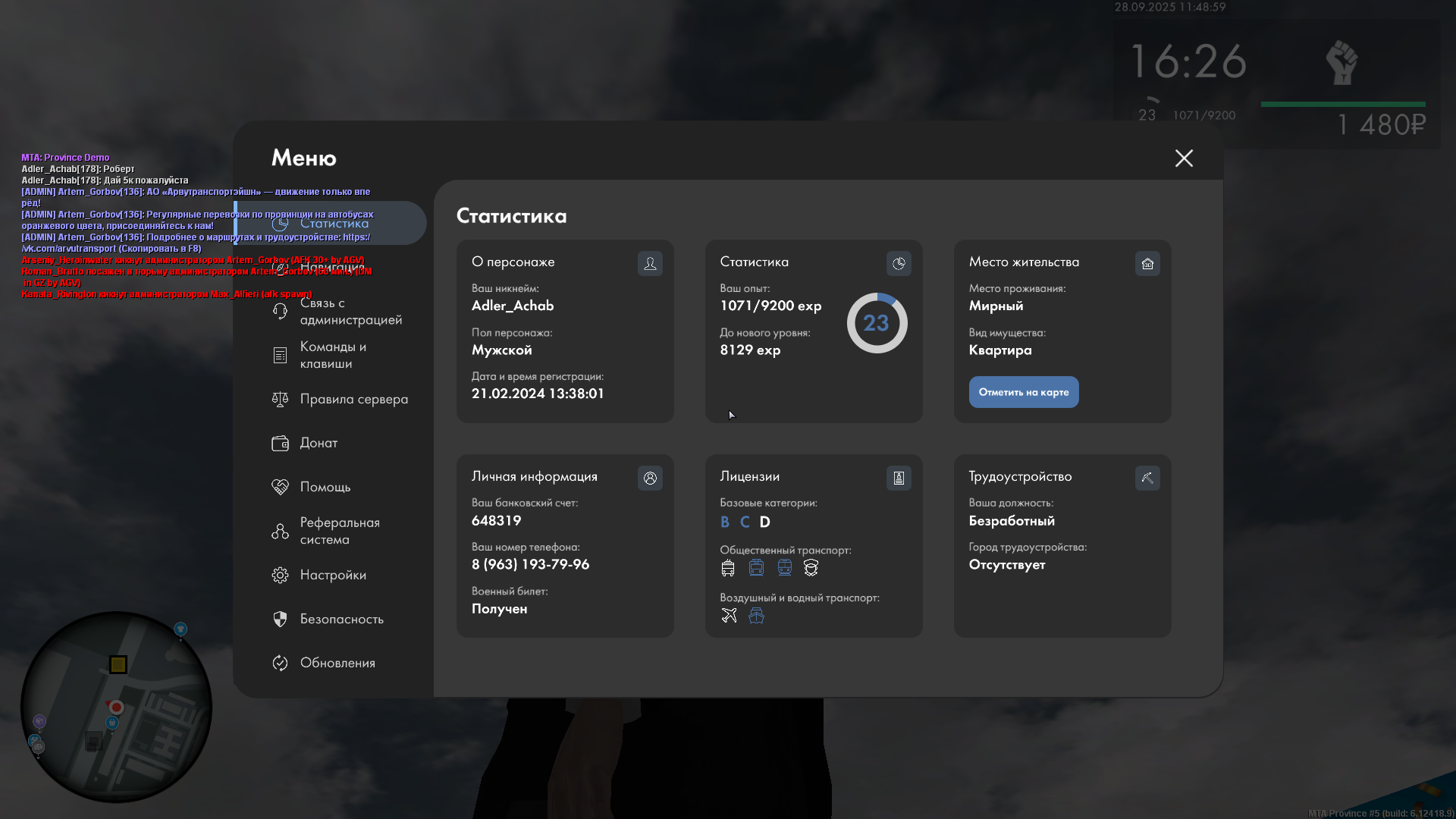The image size is (1456, 819).
Task: Open Правила сервера in the sidebar
Action: (353, 399)
